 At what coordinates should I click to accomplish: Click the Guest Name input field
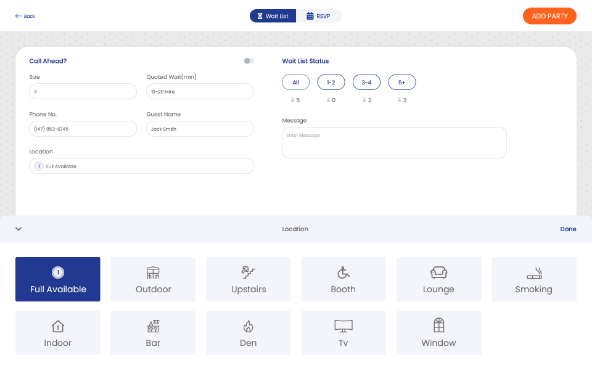(200, 129)
